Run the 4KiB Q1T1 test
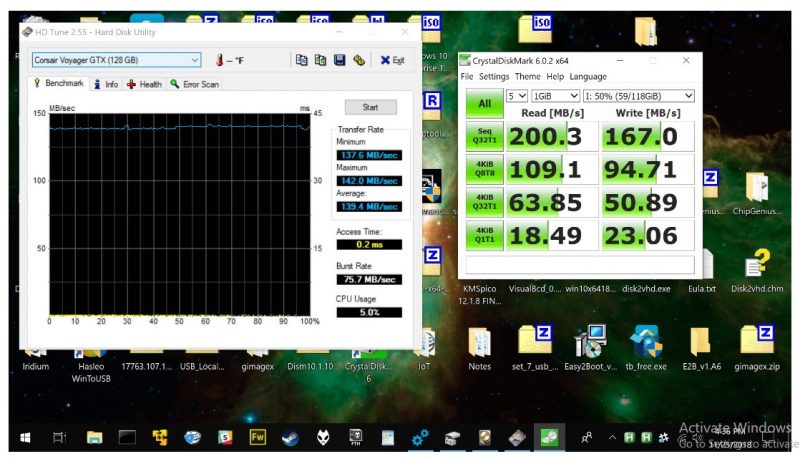800x459 pixels. click(x=484, y=235)
